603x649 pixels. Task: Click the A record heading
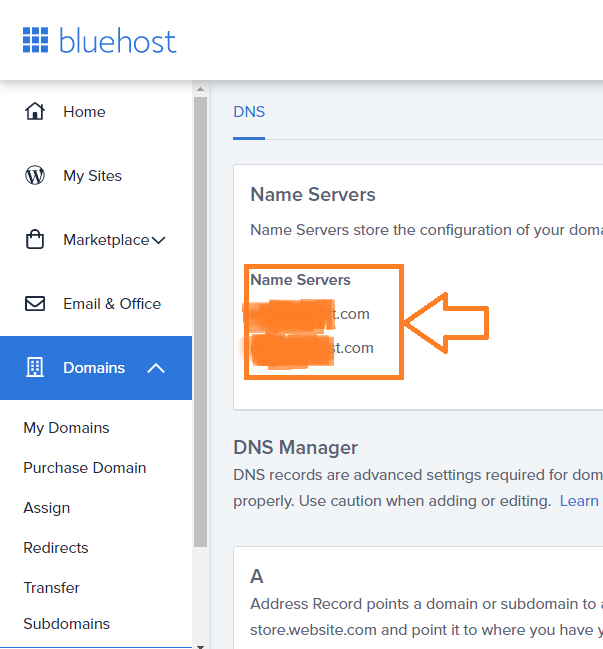(x=257, y=576)
